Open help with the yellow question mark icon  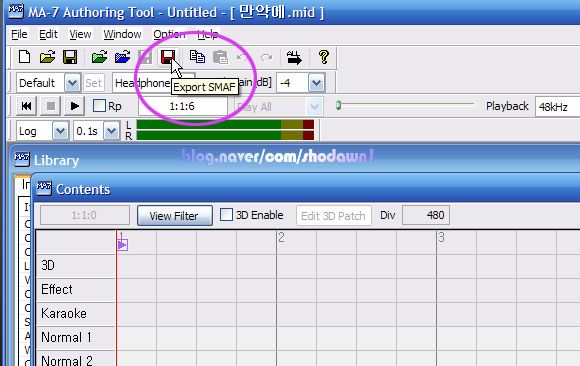[x=324, y=57]
